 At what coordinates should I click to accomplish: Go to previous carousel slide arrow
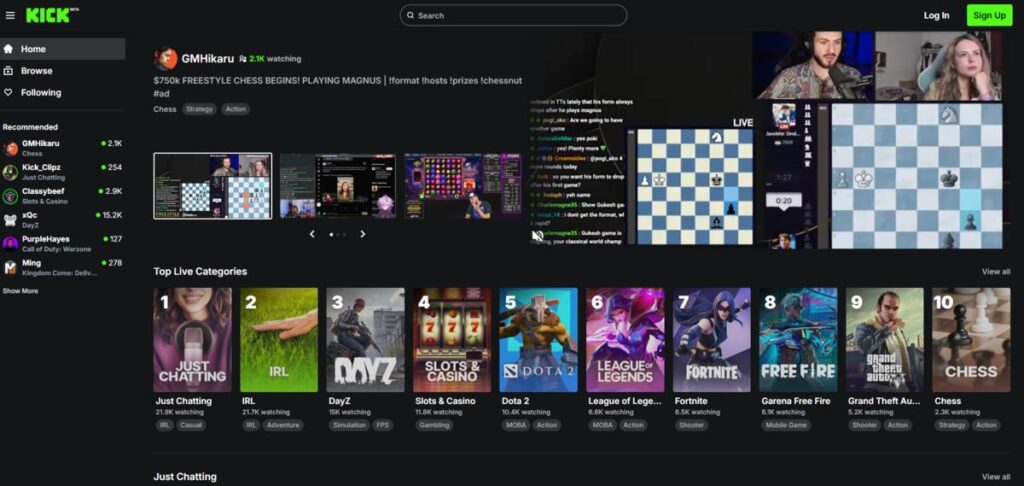312,234
